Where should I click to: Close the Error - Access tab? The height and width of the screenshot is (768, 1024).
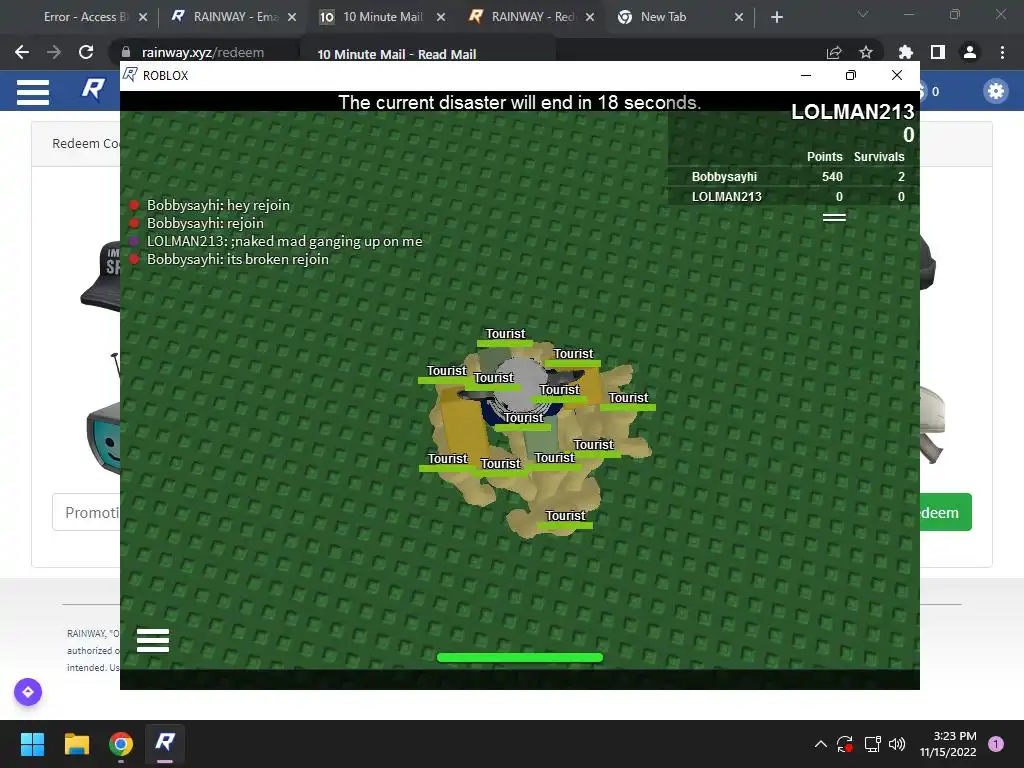(143, 17)
